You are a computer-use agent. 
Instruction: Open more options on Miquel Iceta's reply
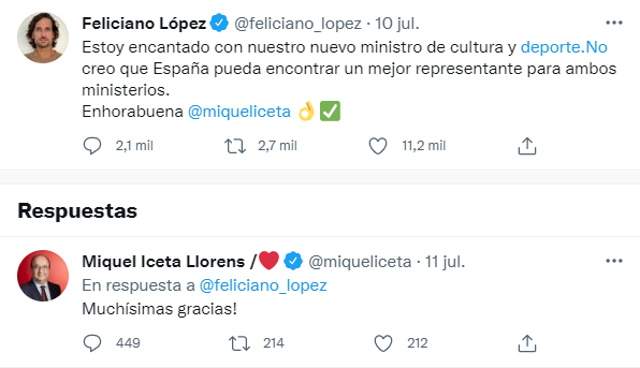(614, 261)
